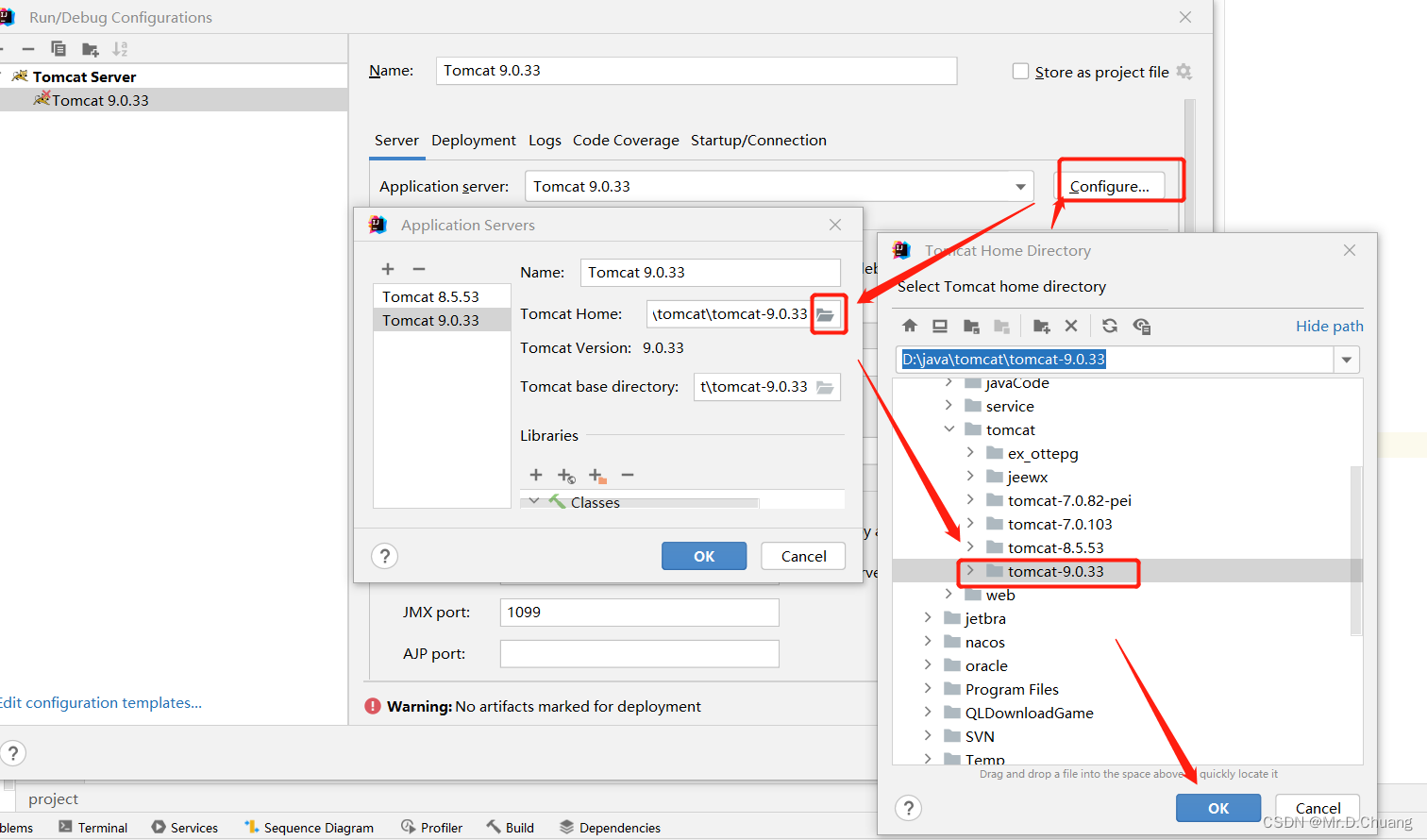Image resolution: width=1427 pixels, height=840 pixels.
Task: Expand the tomcat-9.0.33 folder
Action: (x=970, y=571)
